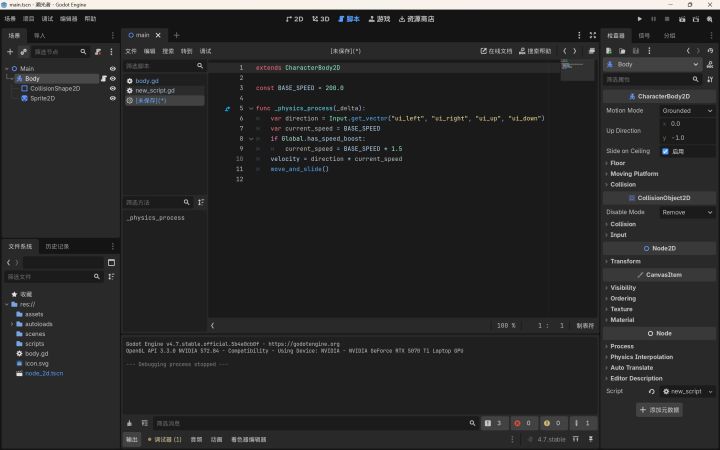This screenshot has width=720, height=450.
Task: Open the top 帮助 help menu
Action: (x=90, y=19)
